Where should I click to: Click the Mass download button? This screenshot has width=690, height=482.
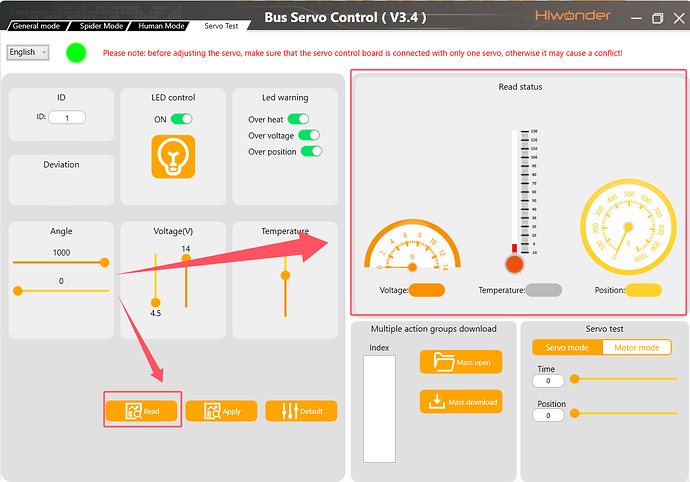pyautogui.click(x=461, y=401)
